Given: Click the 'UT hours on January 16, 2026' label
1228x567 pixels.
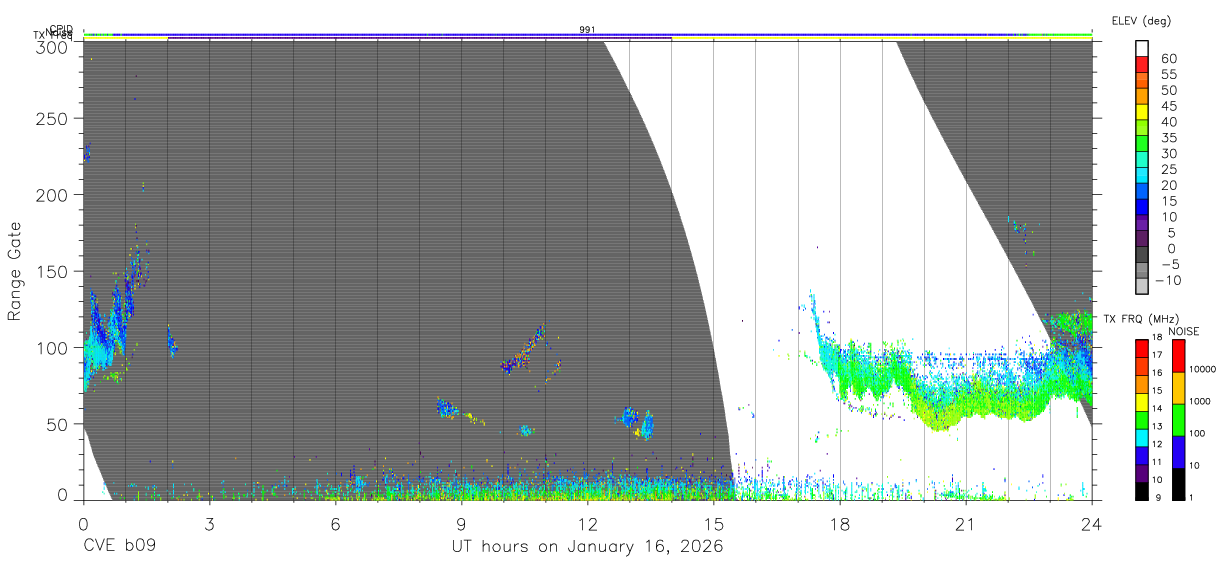Looking at the screenshot, I should [587, 547].
